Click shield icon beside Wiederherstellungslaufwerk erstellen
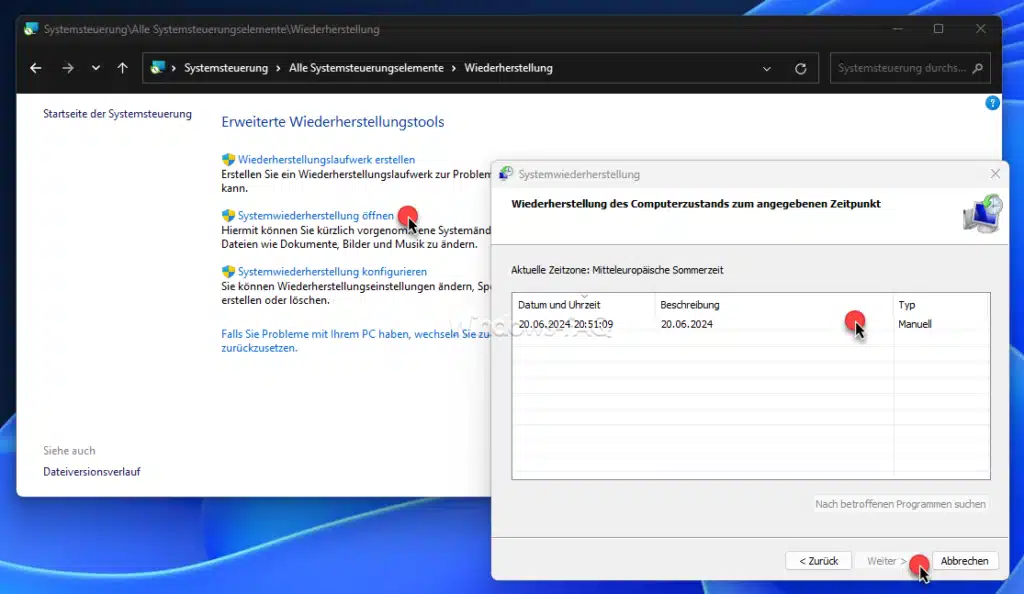1024x594 pixels. click(228, 159)
